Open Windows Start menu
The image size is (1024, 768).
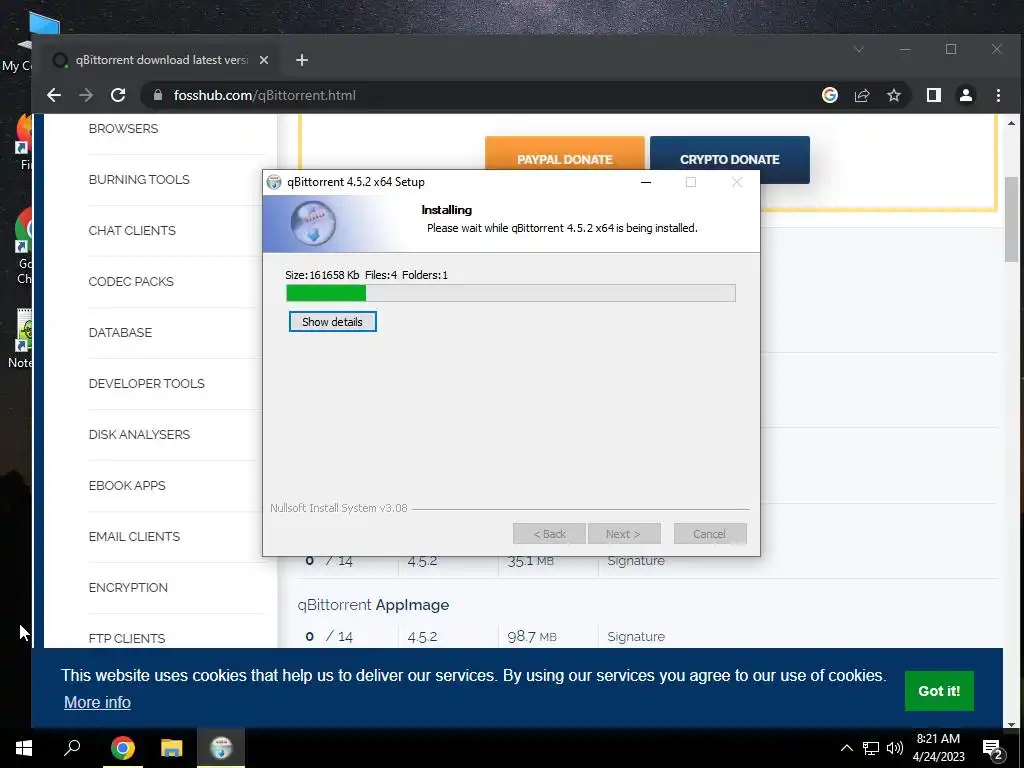(x=24, y=748)
